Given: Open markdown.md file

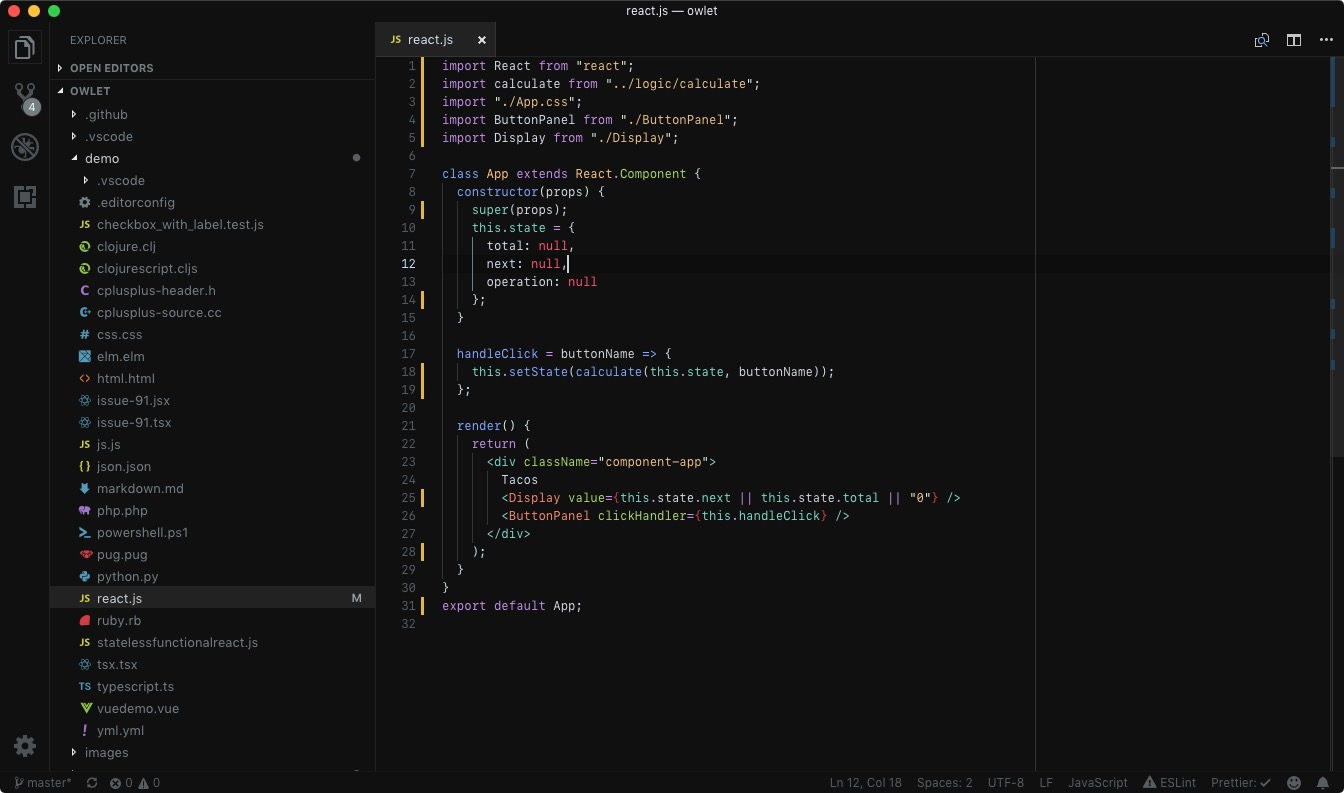Looking at the screenshot, I should (212, 488).
